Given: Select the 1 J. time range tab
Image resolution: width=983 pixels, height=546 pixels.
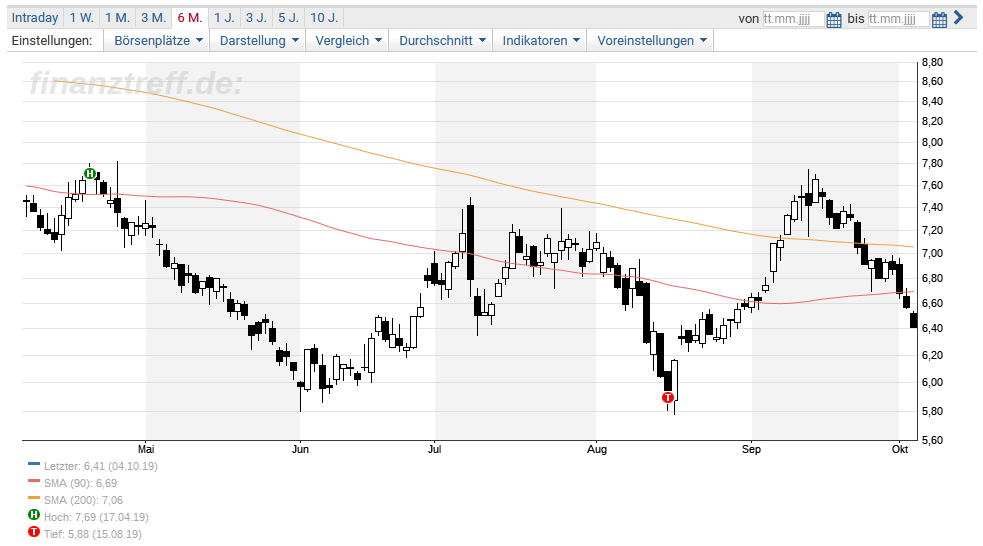Looking at the screenshot, I should (224, 18).
